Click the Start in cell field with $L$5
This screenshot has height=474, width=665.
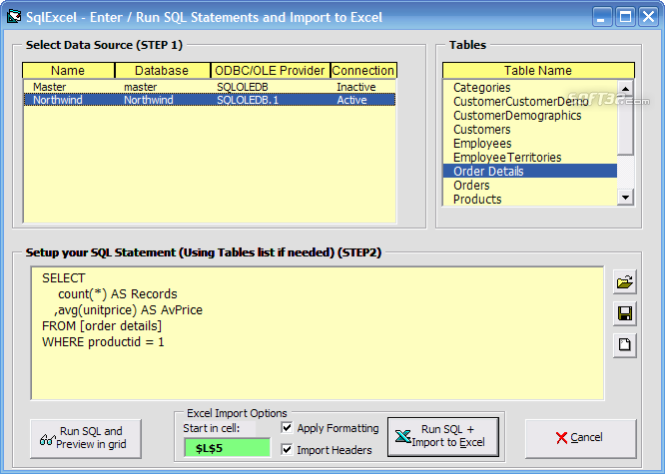pos(227,448)
